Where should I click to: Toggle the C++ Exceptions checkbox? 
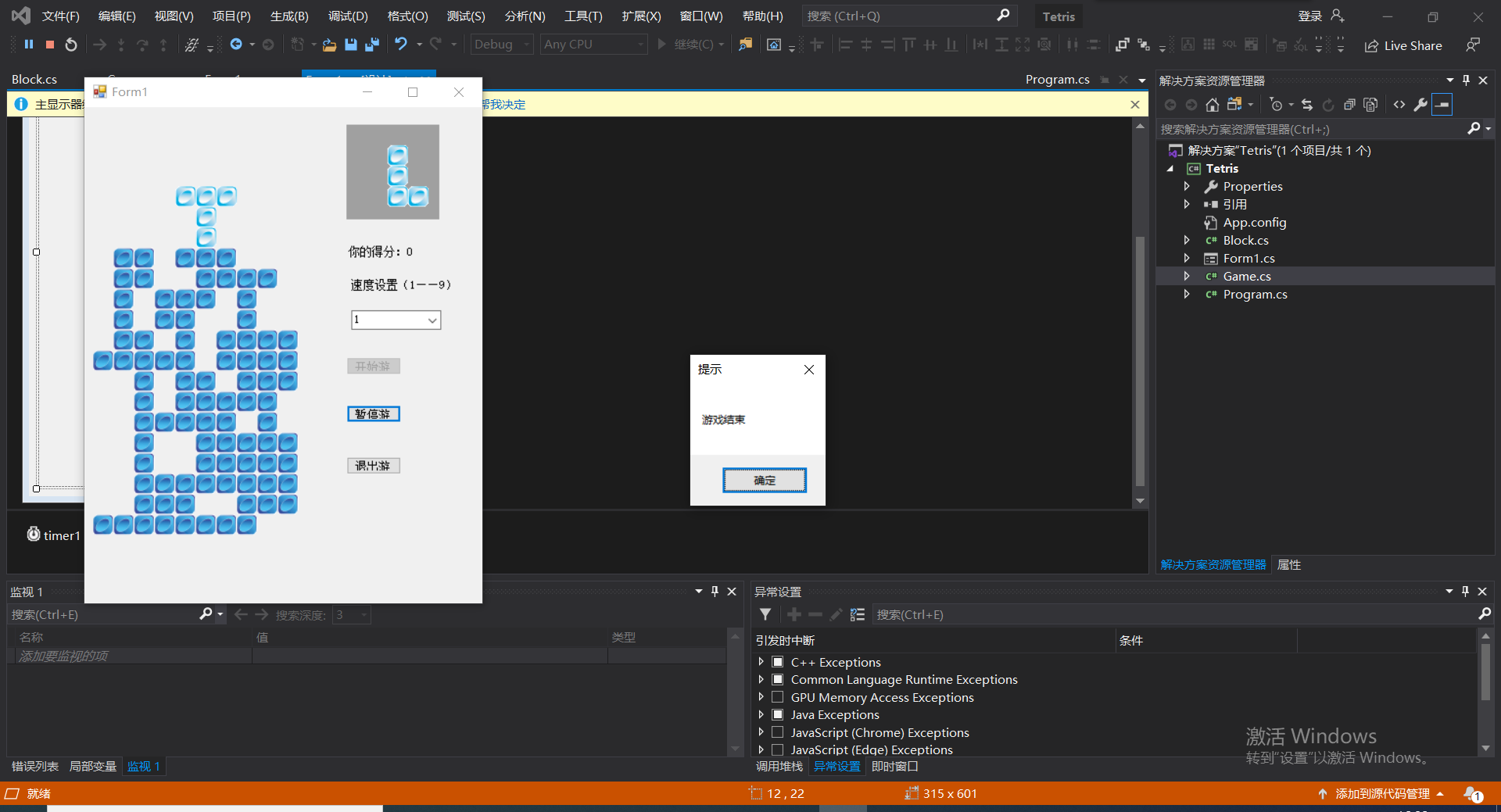coord(778,662)
